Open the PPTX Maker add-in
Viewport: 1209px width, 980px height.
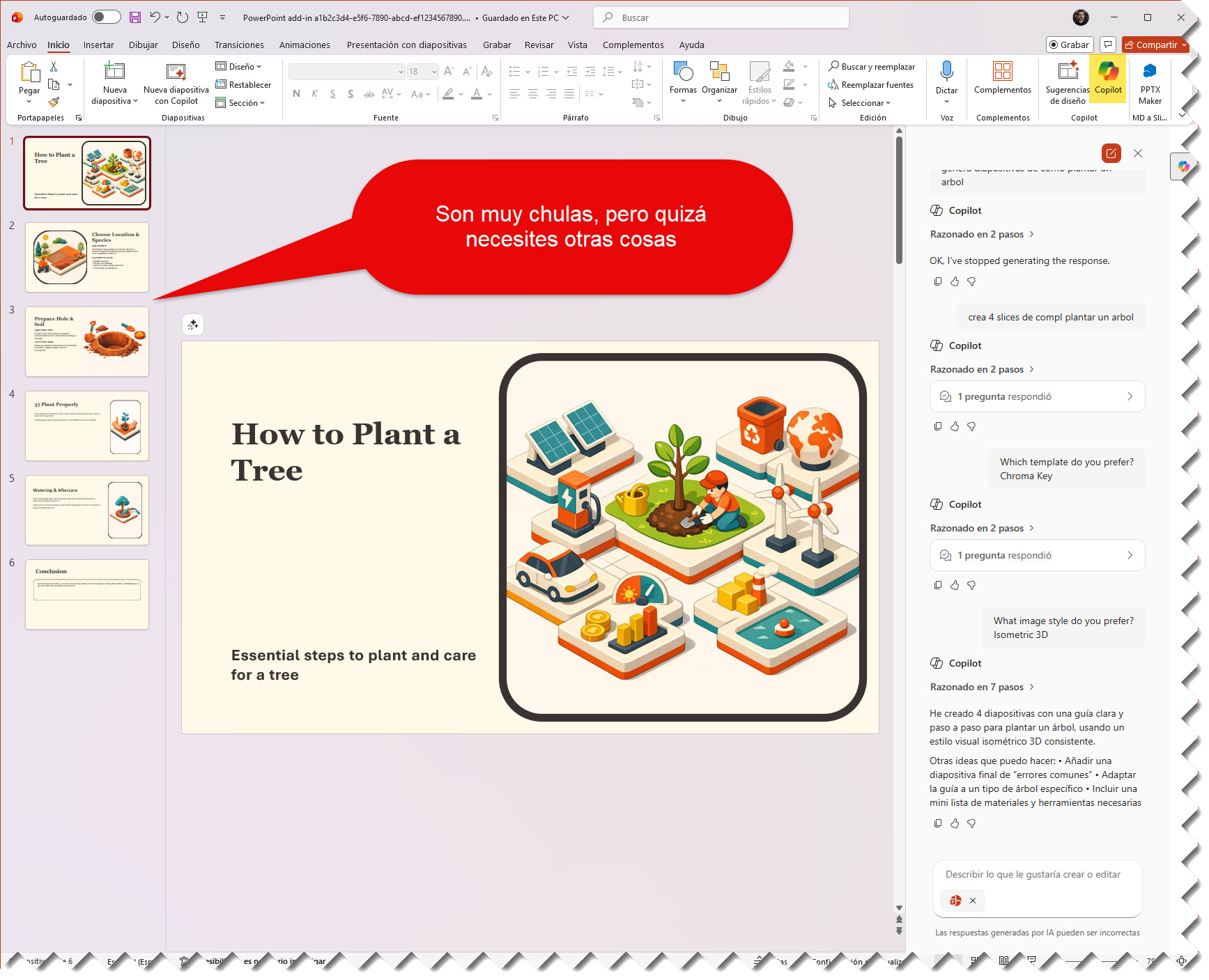(1149, 81)
